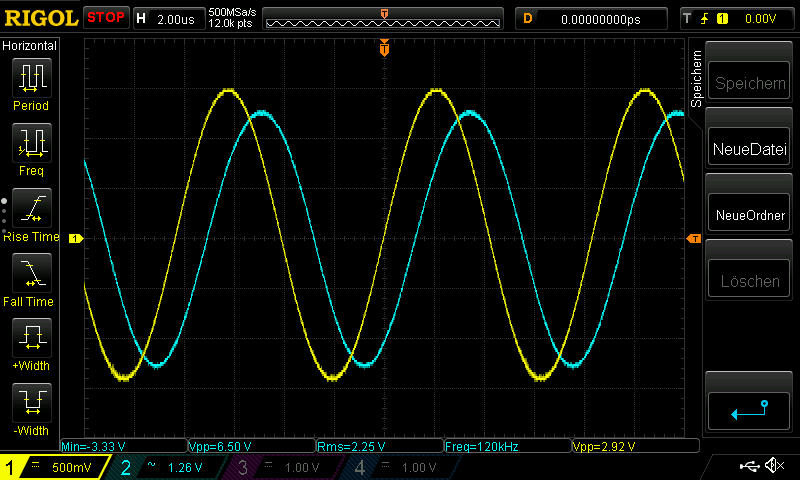
Task: Select the Period measurement icon
Action: (32, 78)
